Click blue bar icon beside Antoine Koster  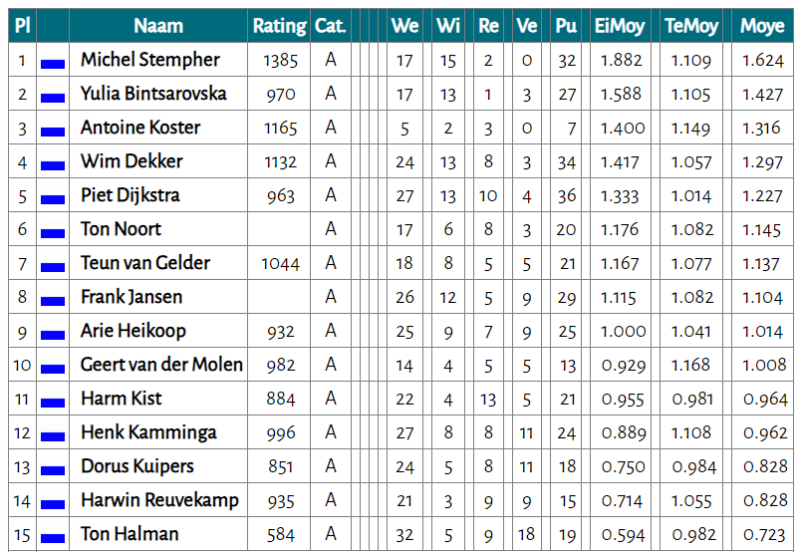pos(53,132)
